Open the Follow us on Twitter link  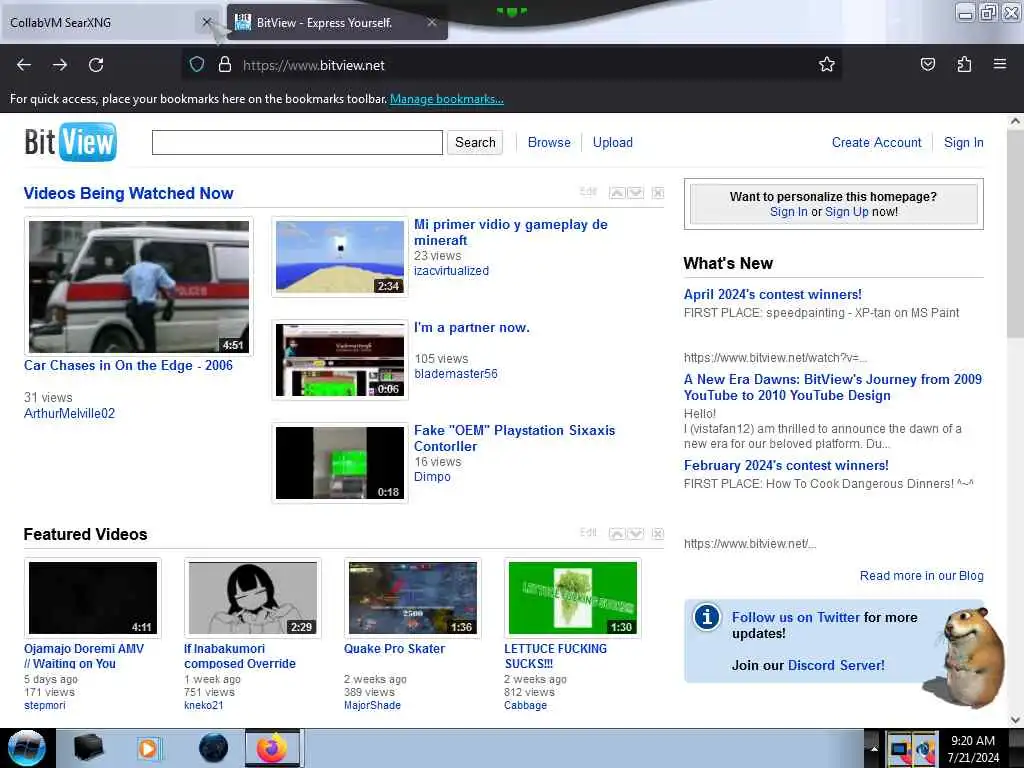click(x=796, y=617)
